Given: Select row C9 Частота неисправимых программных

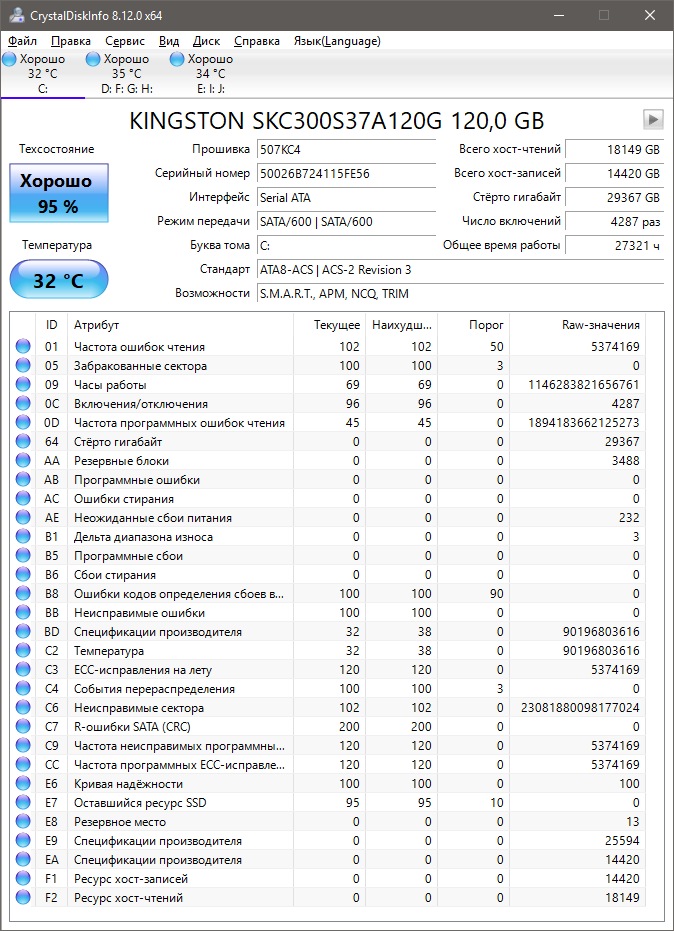Looking at the screenshot, I should coord(328,746).
